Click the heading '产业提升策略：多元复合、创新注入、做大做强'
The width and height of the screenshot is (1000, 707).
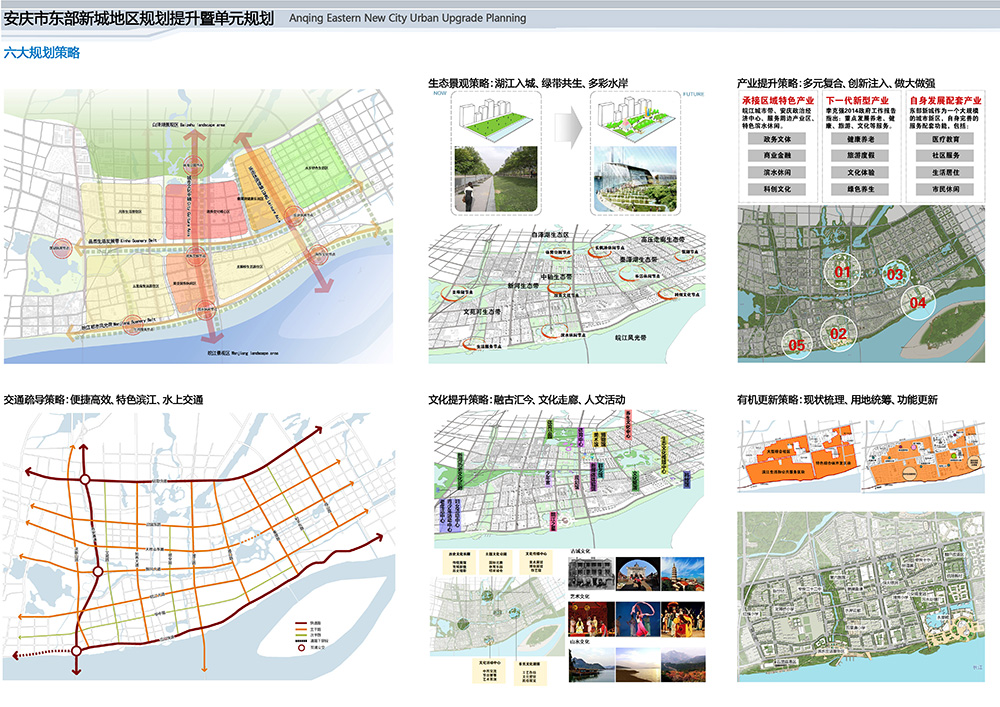click(x=836, y=83)
